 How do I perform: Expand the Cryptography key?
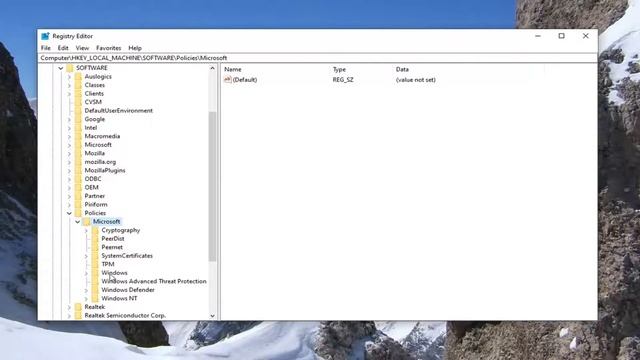pyautogui.click(x=86, y=230)
